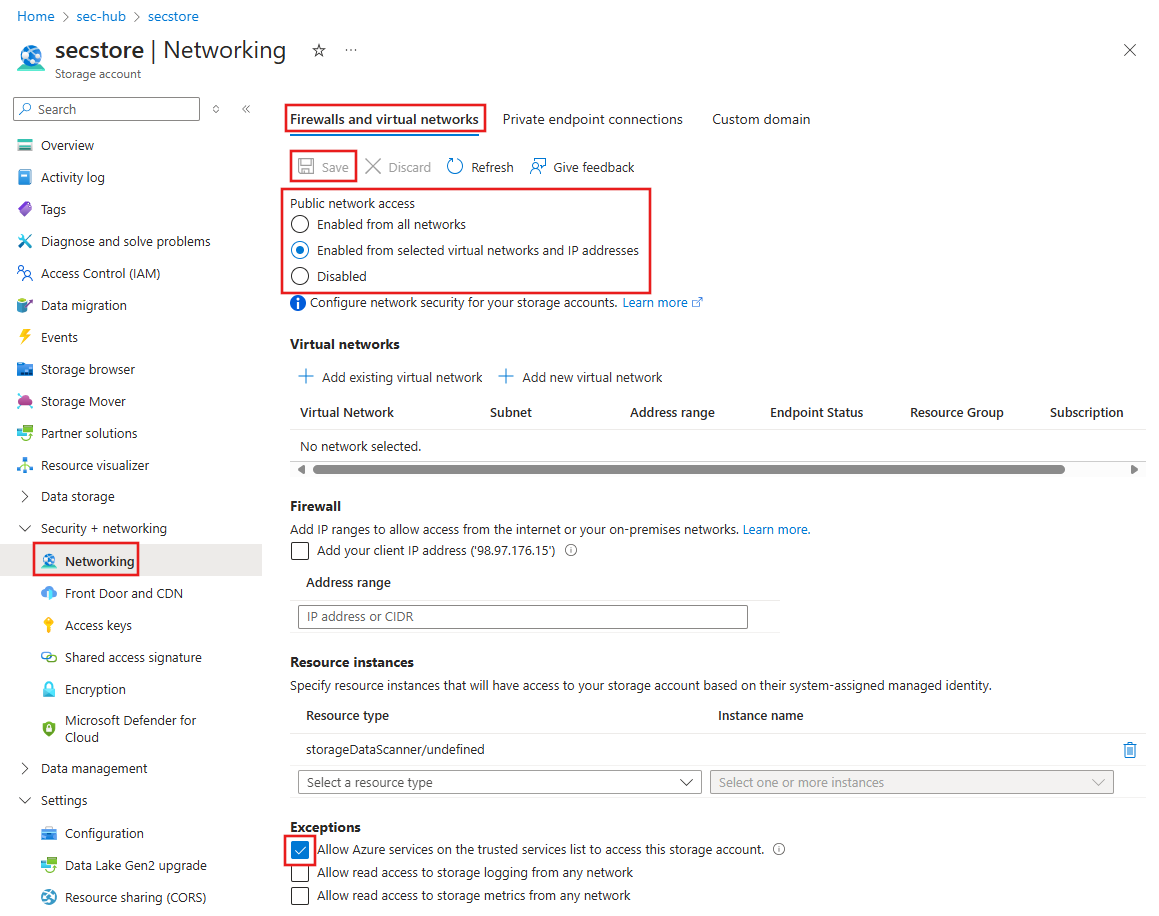Click the Configuration icon

coord(49,833)
